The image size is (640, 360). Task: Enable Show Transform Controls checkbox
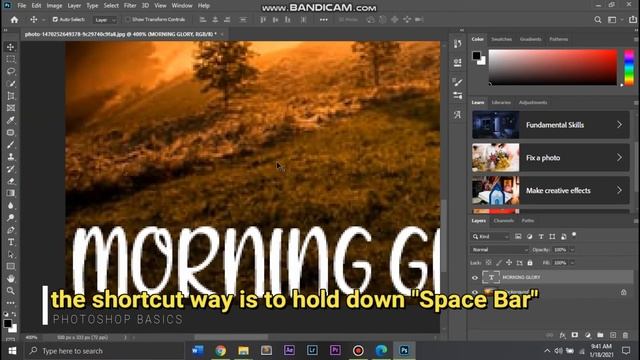tap(128, 19)
